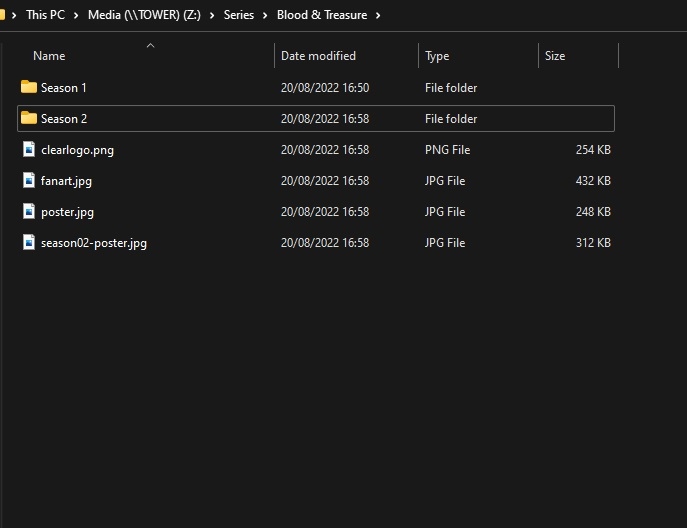This screenshot has width=687, height=528.
Task: Go to Series breadcrumb folder
Action: point(239,15)
